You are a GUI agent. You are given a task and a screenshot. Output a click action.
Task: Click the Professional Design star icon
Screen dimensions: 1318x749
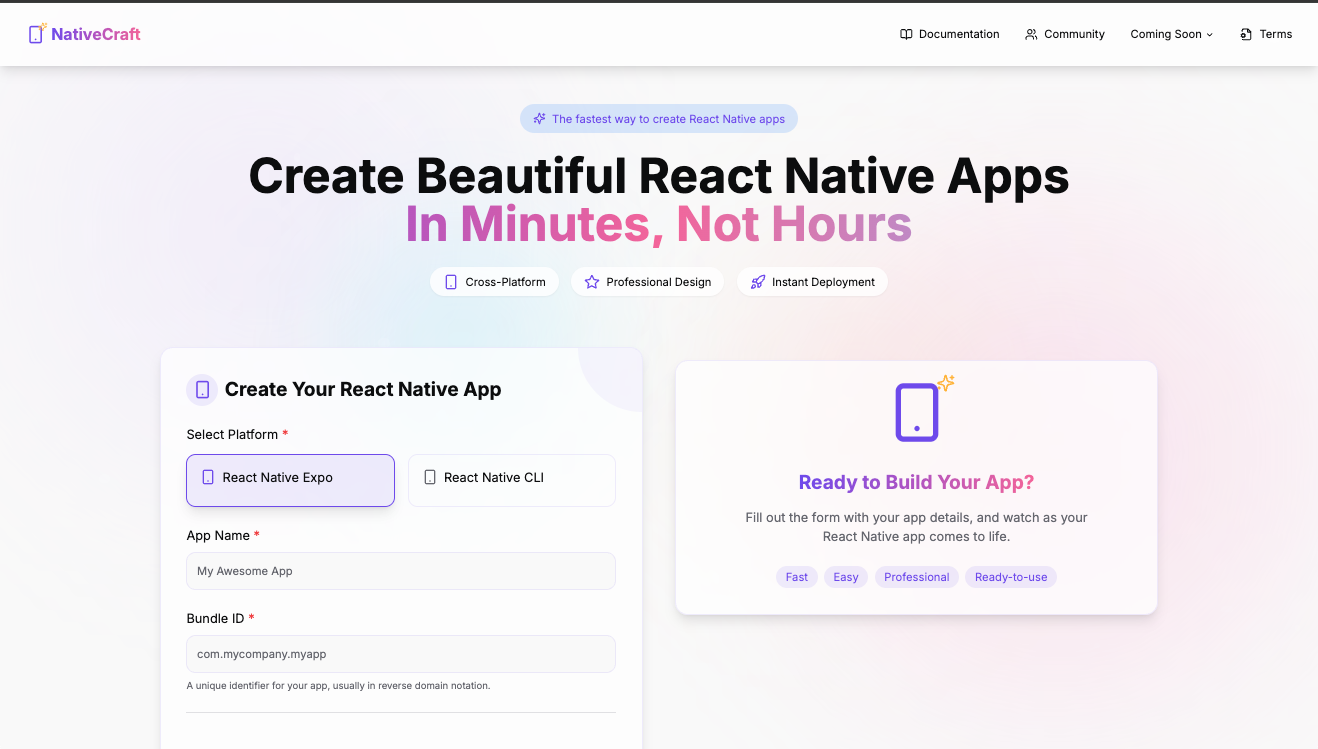coord(592,282)
